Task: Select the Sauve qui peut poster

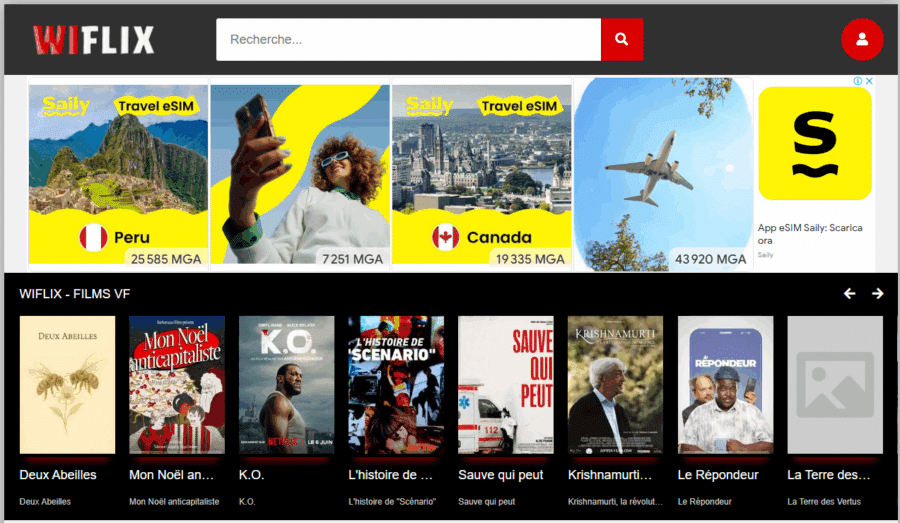Action: 505,385
